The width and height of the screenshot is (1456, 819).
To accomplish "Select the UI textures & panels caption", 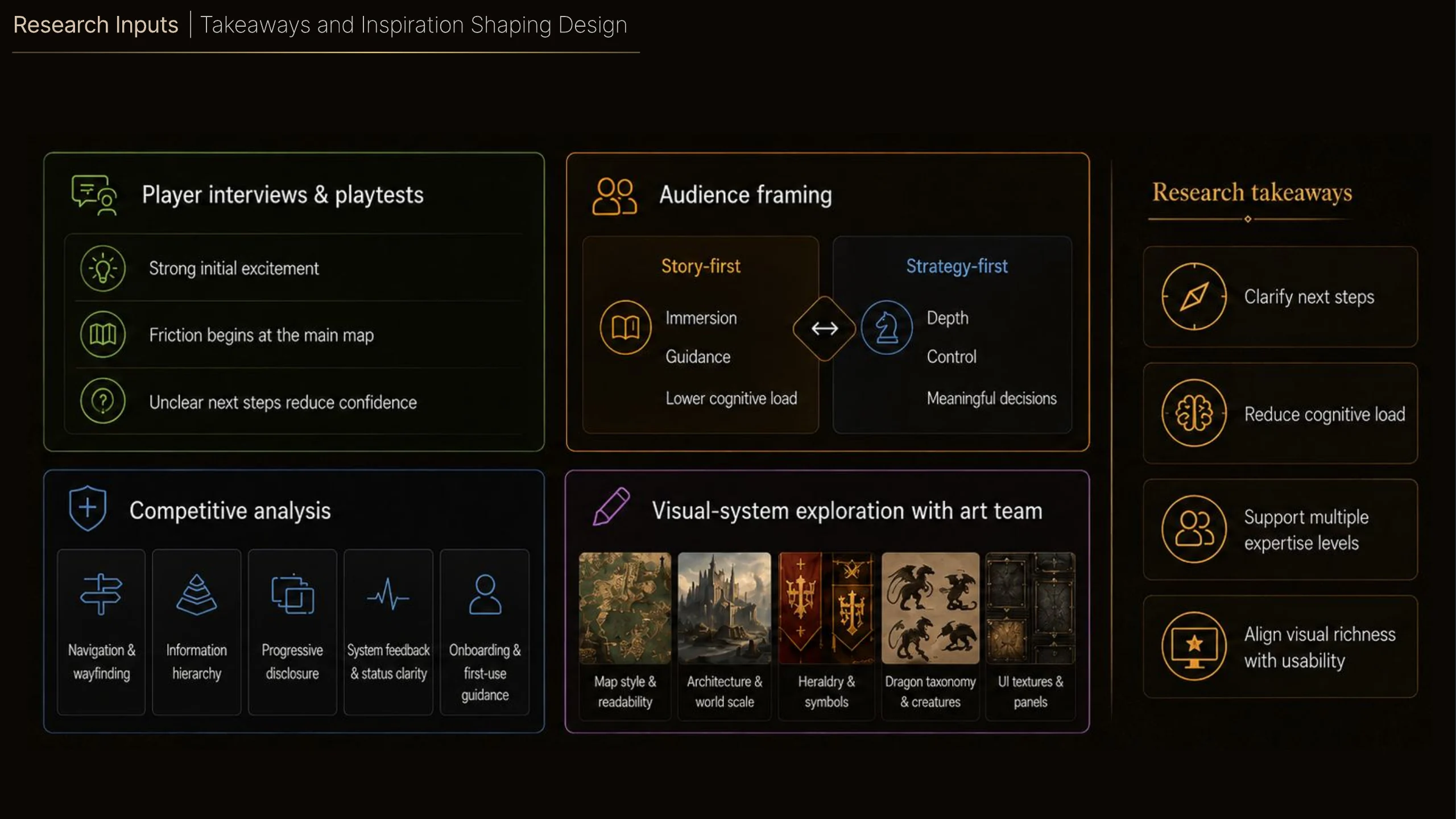I will 1031,692.
